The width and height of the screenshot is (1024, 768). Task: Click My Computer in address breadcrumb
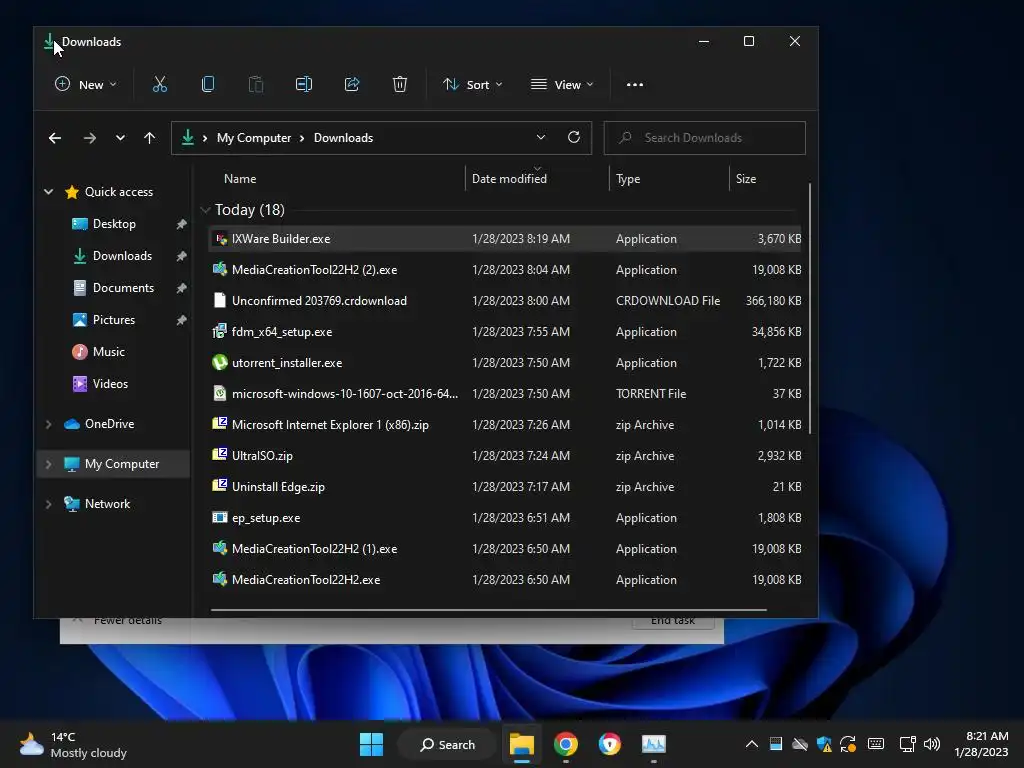[x=254, y=138]
